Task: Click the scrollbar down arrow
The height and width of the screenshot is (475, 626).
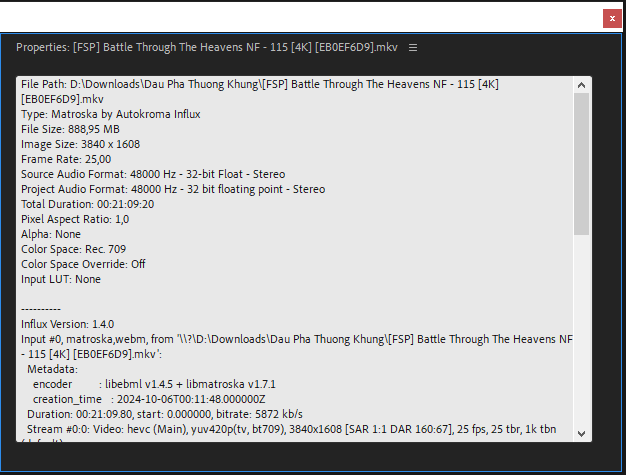Action: [582, 433]
